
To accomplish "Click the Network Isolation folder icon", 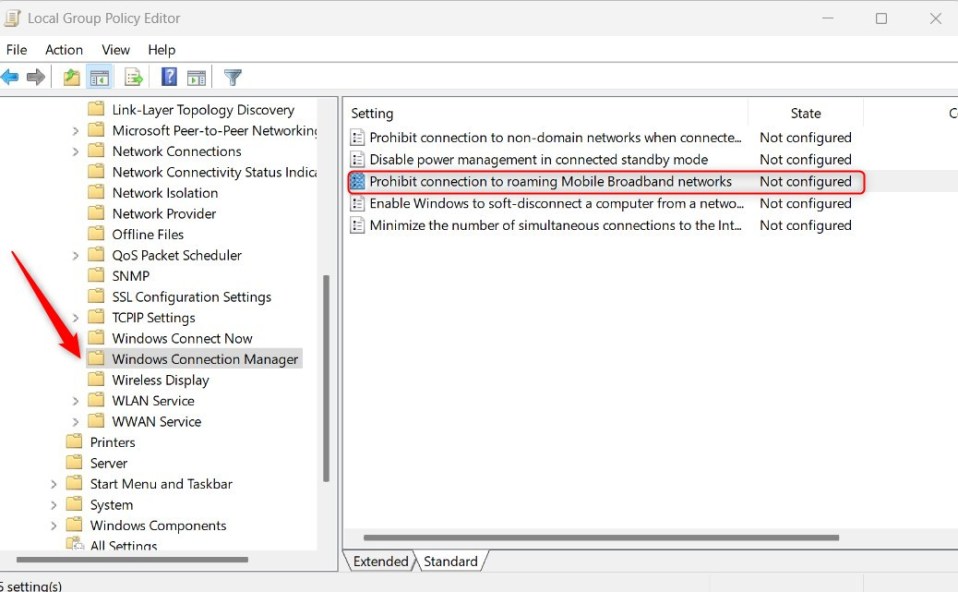I will coord(96,192).
